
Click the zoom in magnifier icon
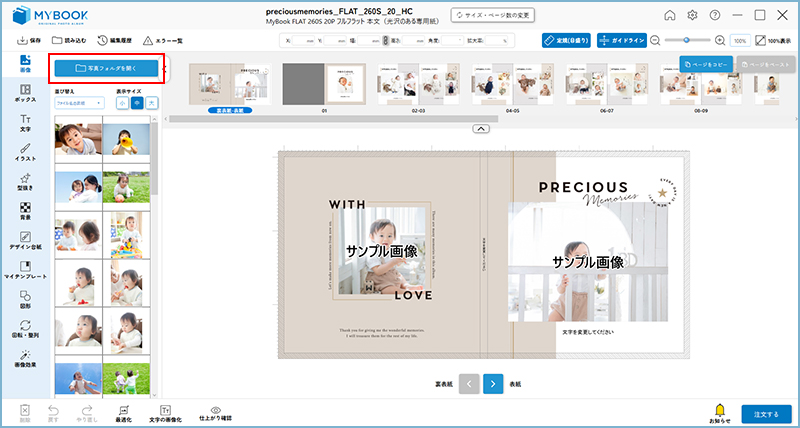click(720, 40)
